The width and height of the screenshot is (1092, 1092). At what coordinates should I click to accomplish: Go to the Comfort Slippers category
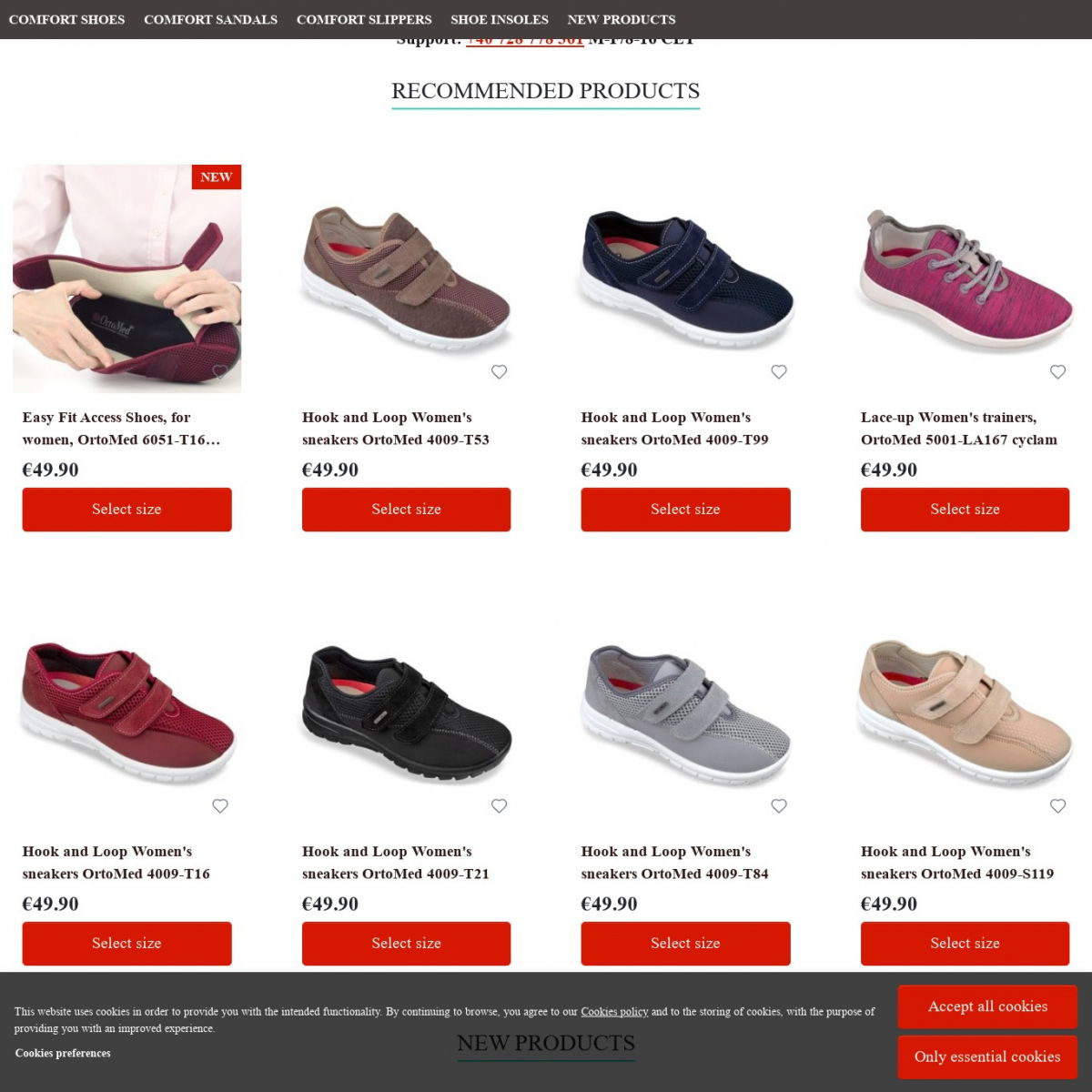tap(364, 19)
